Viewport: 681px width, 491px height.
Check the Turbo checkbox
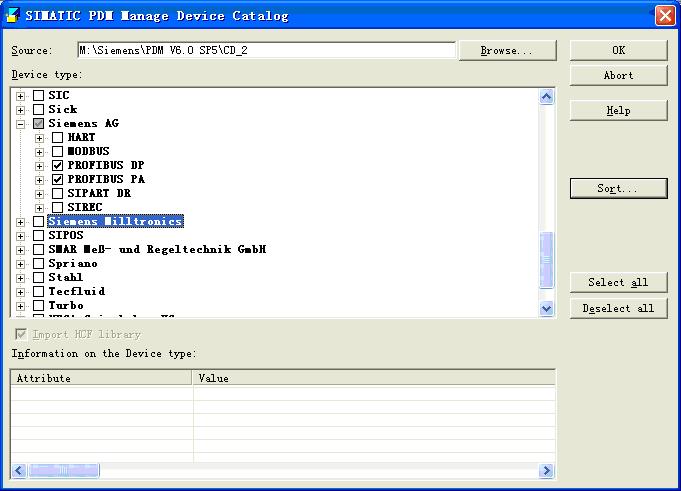pos(39,306)
